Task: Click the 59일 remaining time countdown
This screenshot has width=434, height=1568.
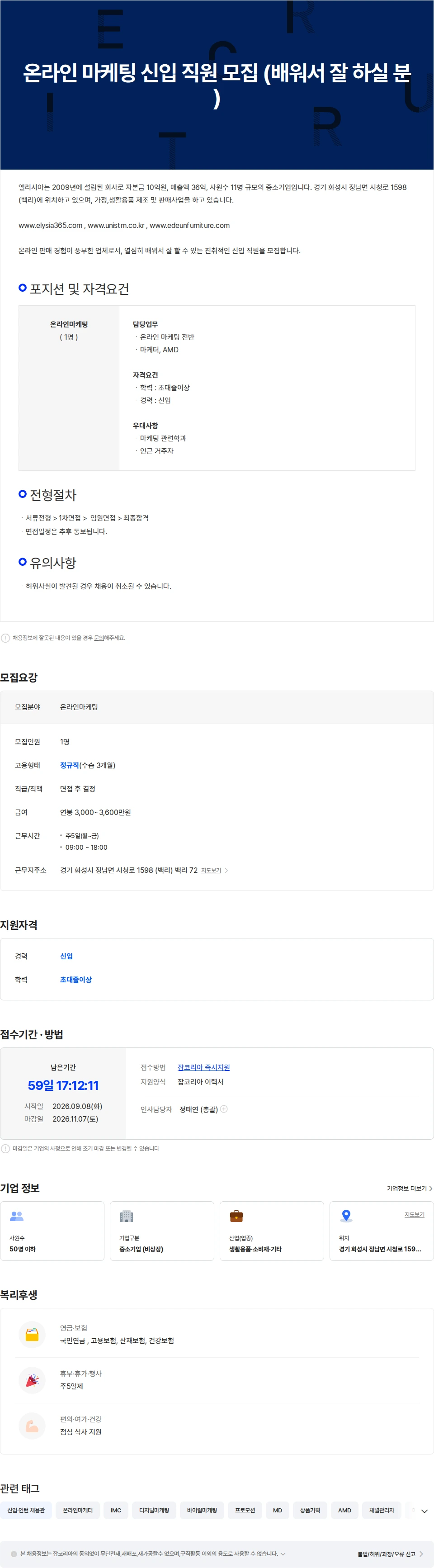Action: tap(63, 1085)
